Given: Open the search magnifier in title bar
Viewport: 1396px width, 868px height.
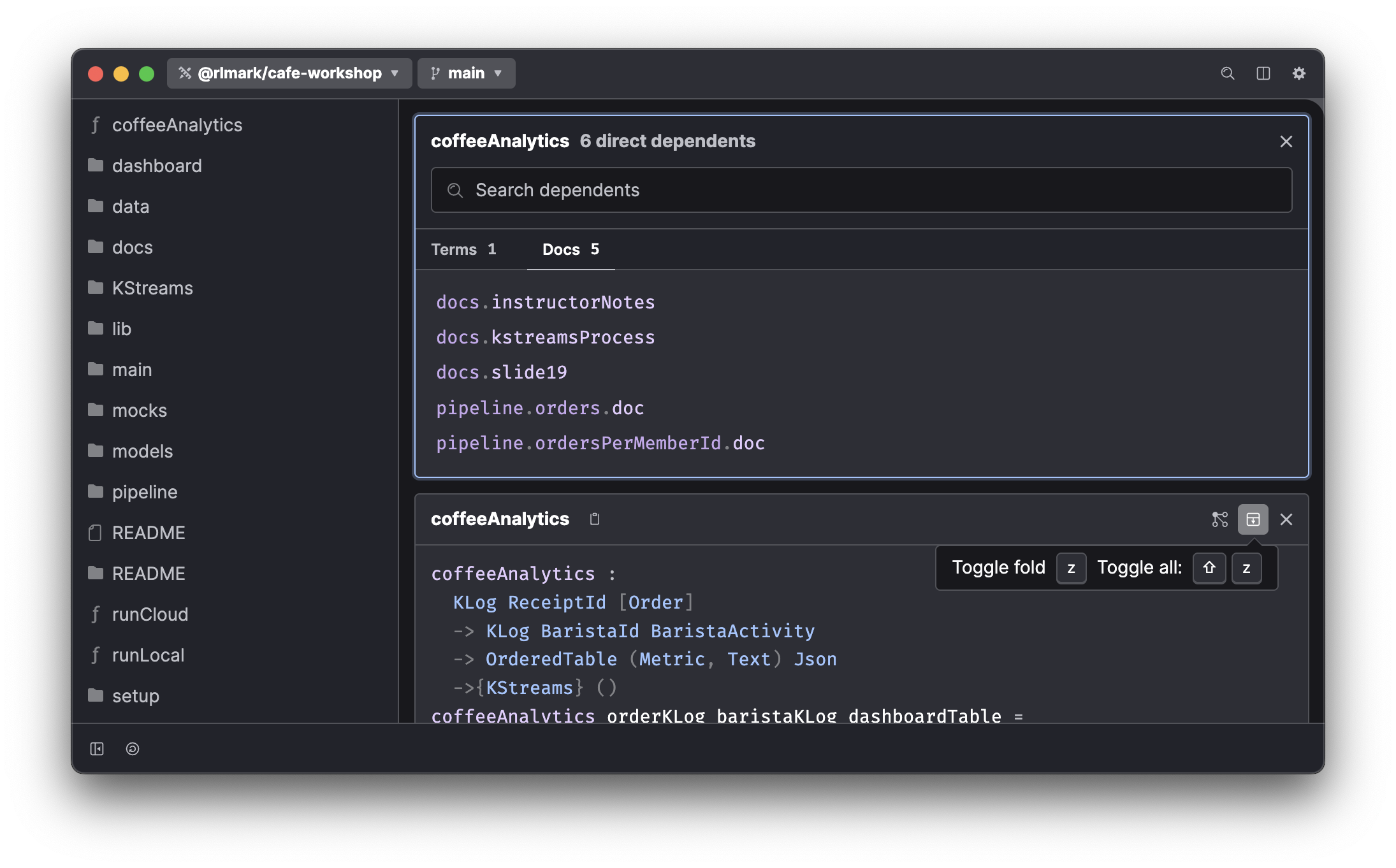Looking at the screenshot, I should [1227, 73].
